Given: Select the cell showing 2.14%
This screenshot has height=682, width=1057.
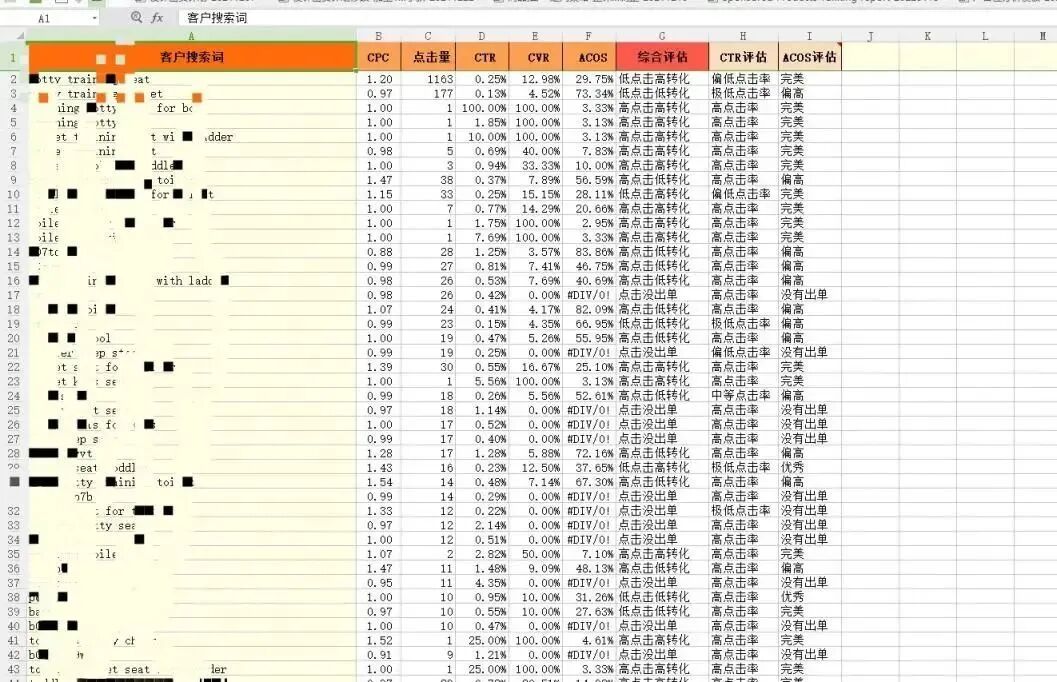Looking at the screenshot, I should tap(482, 525).
